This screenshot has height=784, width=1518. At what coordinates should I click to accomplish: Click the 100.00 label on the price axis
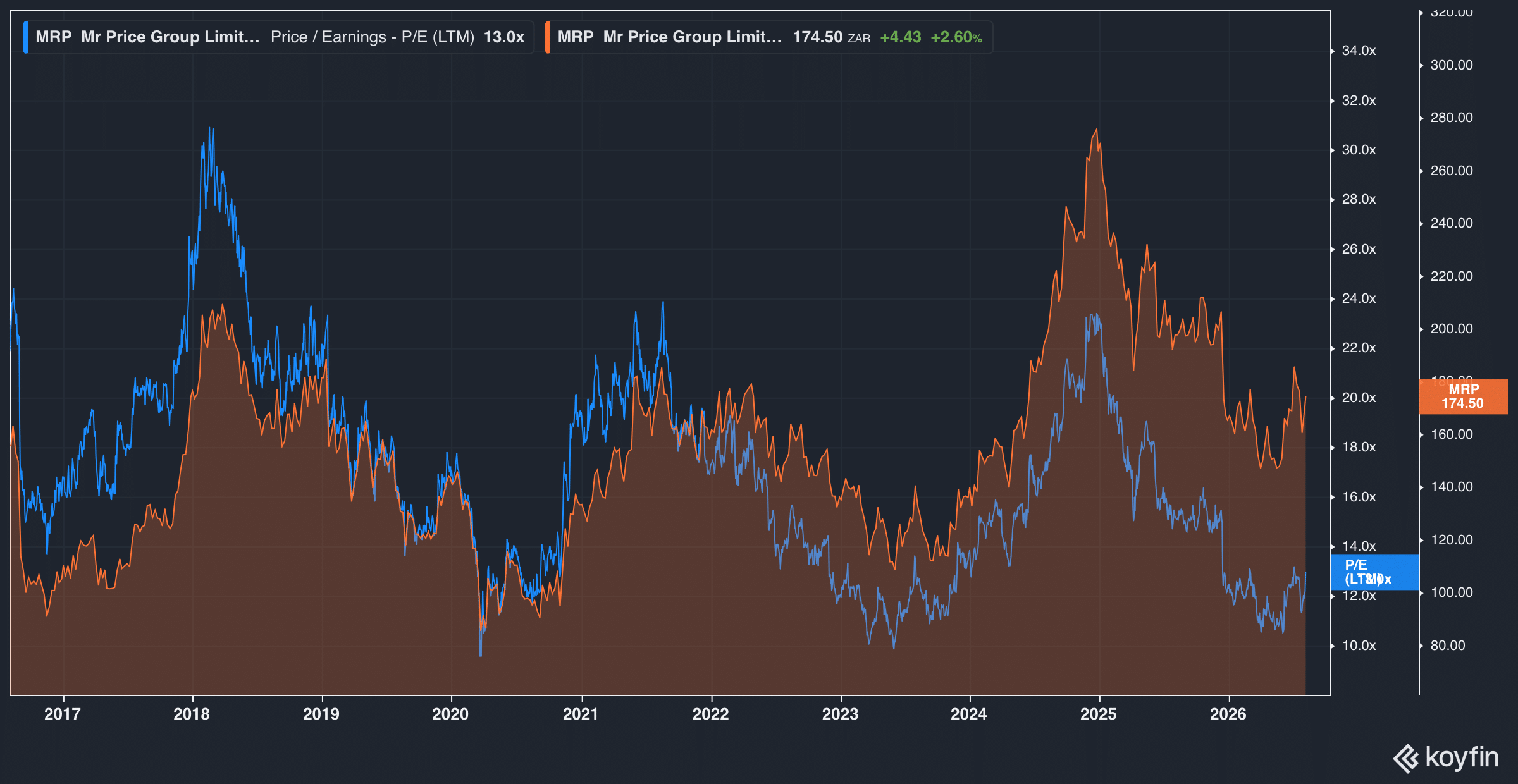coord(1452,592)
